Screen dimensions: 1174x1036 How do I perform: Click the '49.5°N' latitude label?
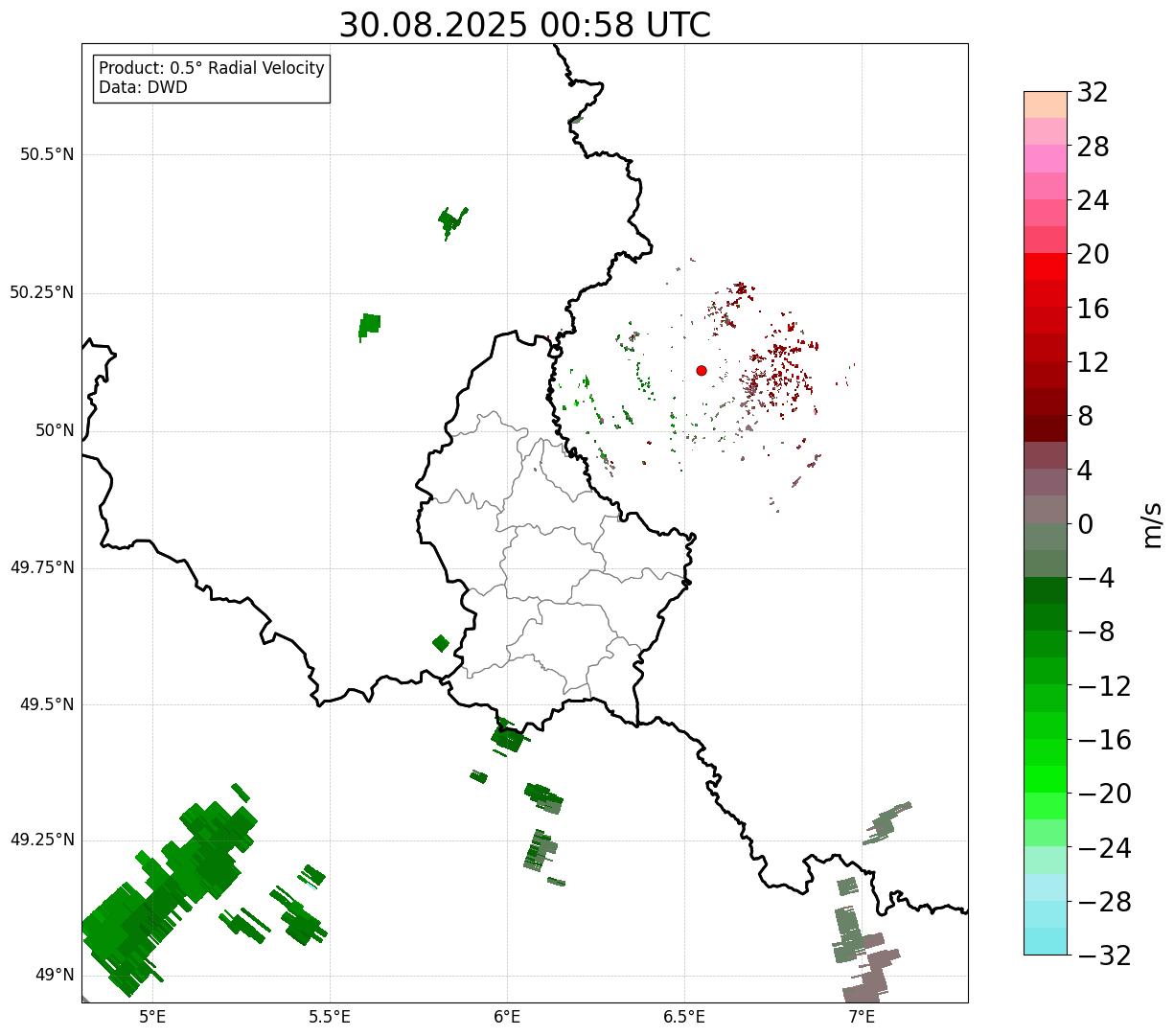[47, 704]
